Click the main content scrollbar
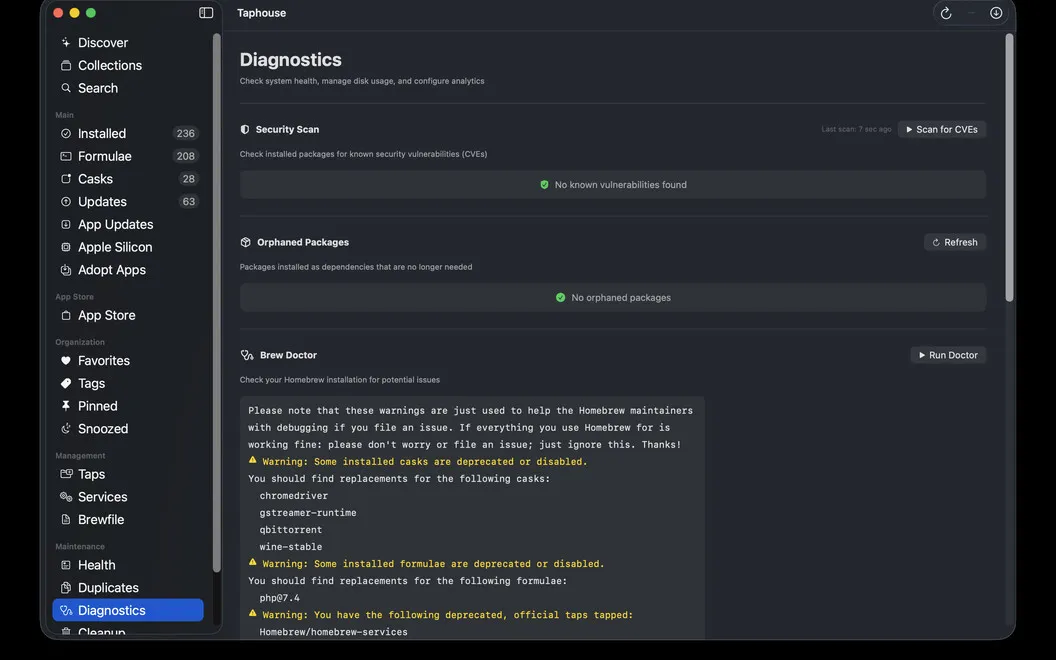 (1009, 167)
